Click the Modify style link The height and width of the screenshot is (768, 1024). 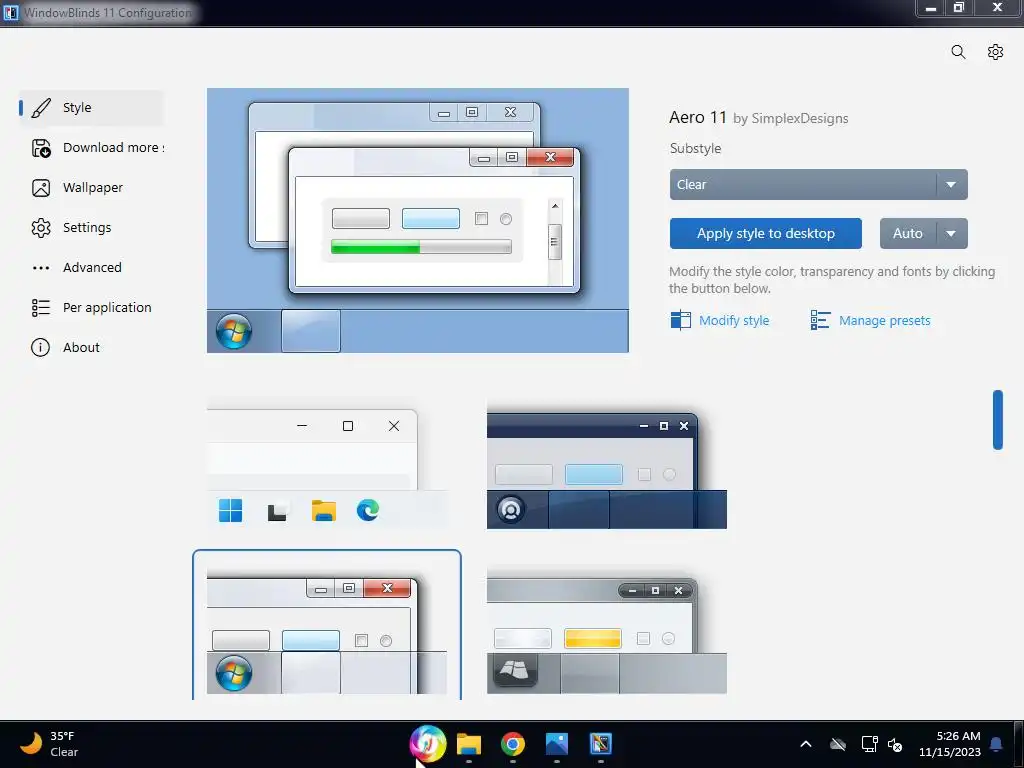734,321
